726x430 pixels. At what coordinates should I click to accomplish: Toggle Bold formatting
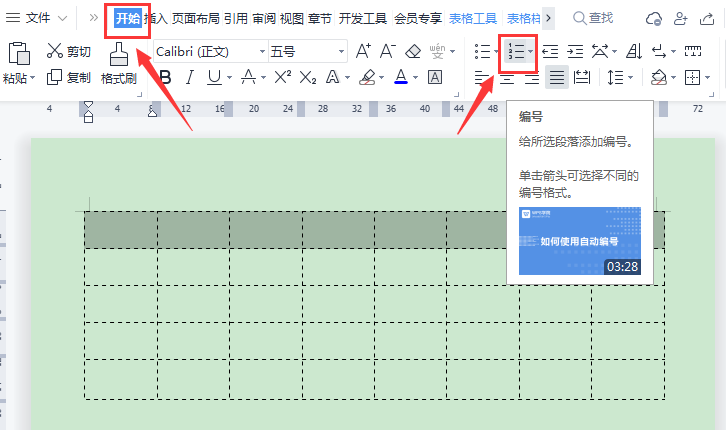pyautogui.click(x=165, y=77)
